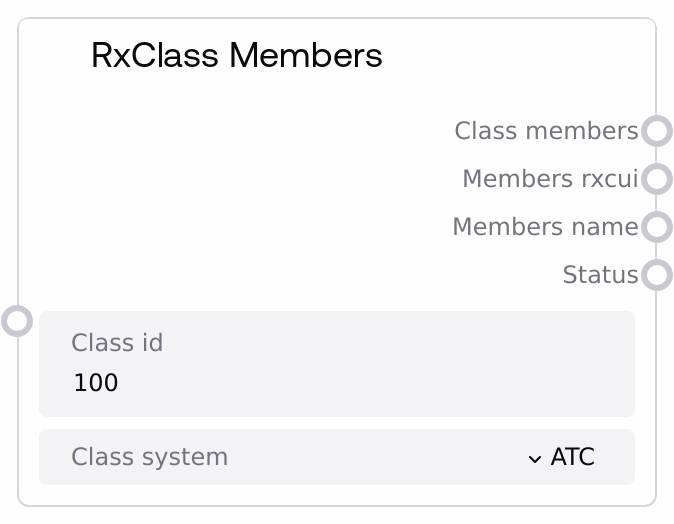Select the ATC value in Class system
Image resolution: width=674 pixels, height=524 pixels.
pyautogui.click(x=572, y=457)
